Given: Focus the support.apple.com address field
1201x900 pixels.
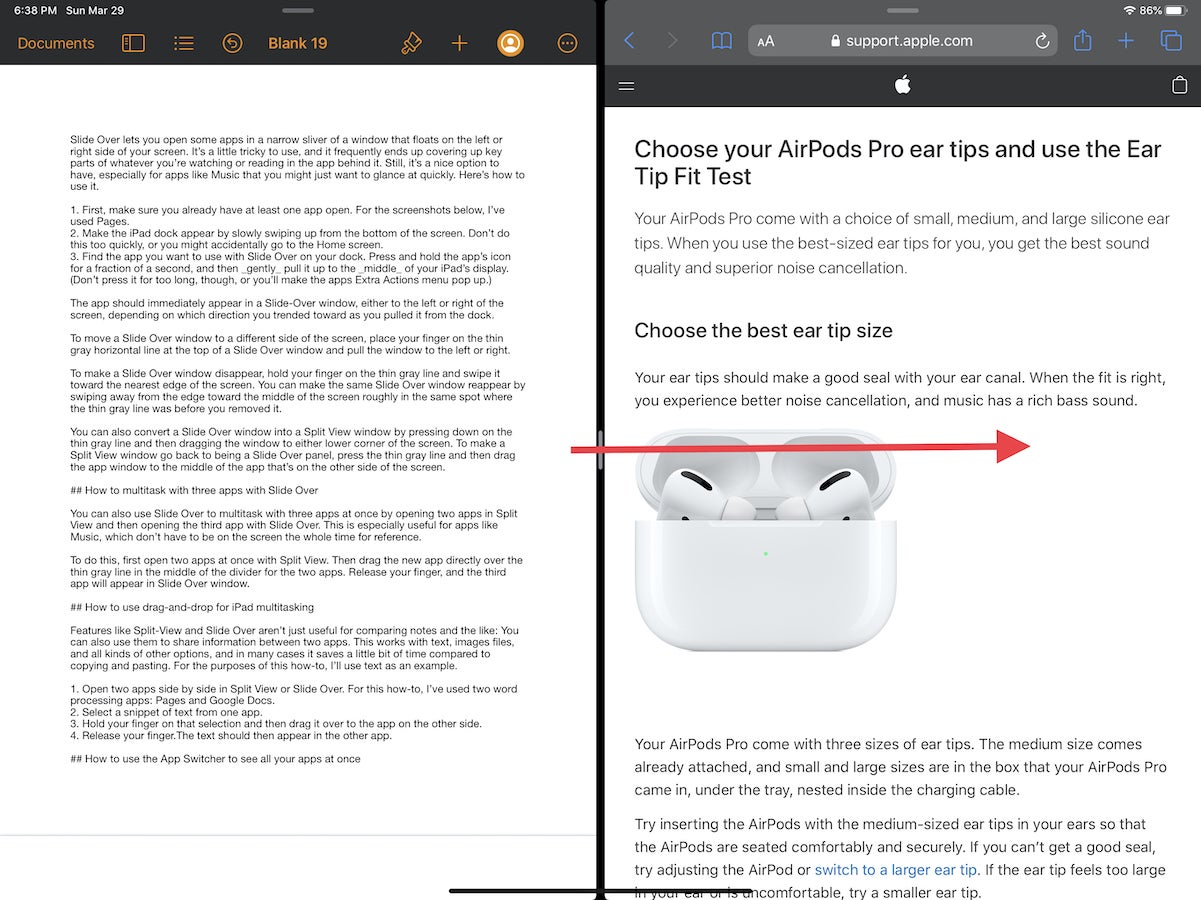Looking at the screenshot, I should (x=903, y=41).
